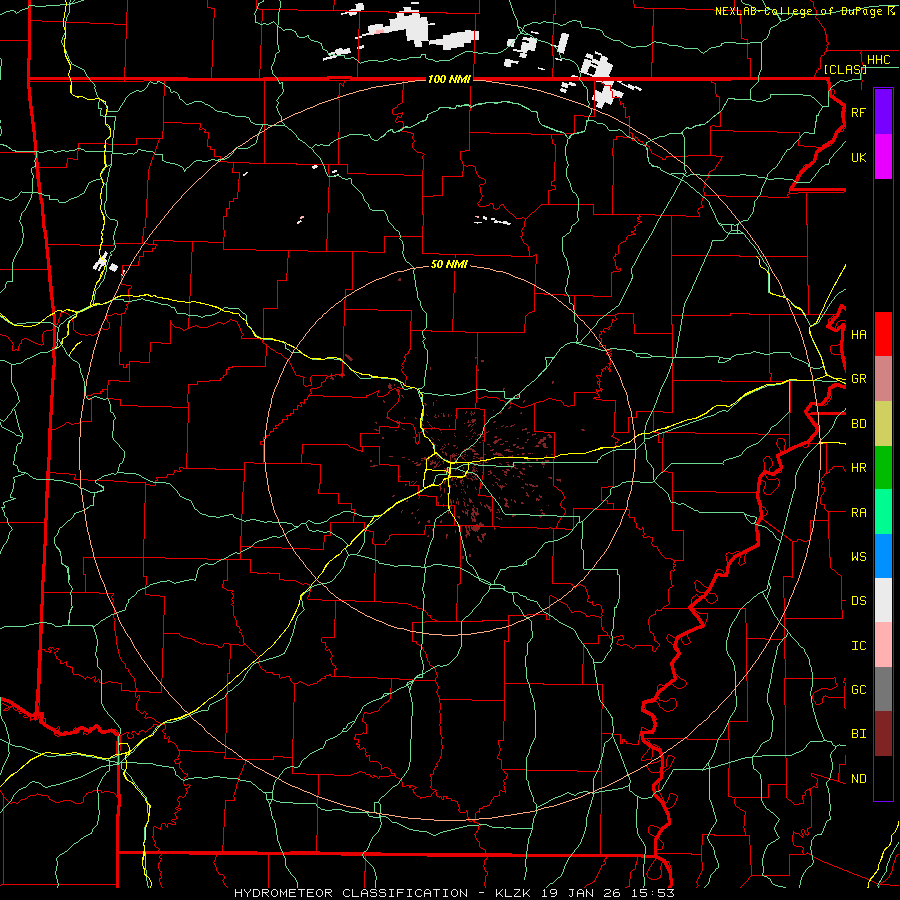
Task: Click the "100 NMI" range ring label
Action: point(449,79)
